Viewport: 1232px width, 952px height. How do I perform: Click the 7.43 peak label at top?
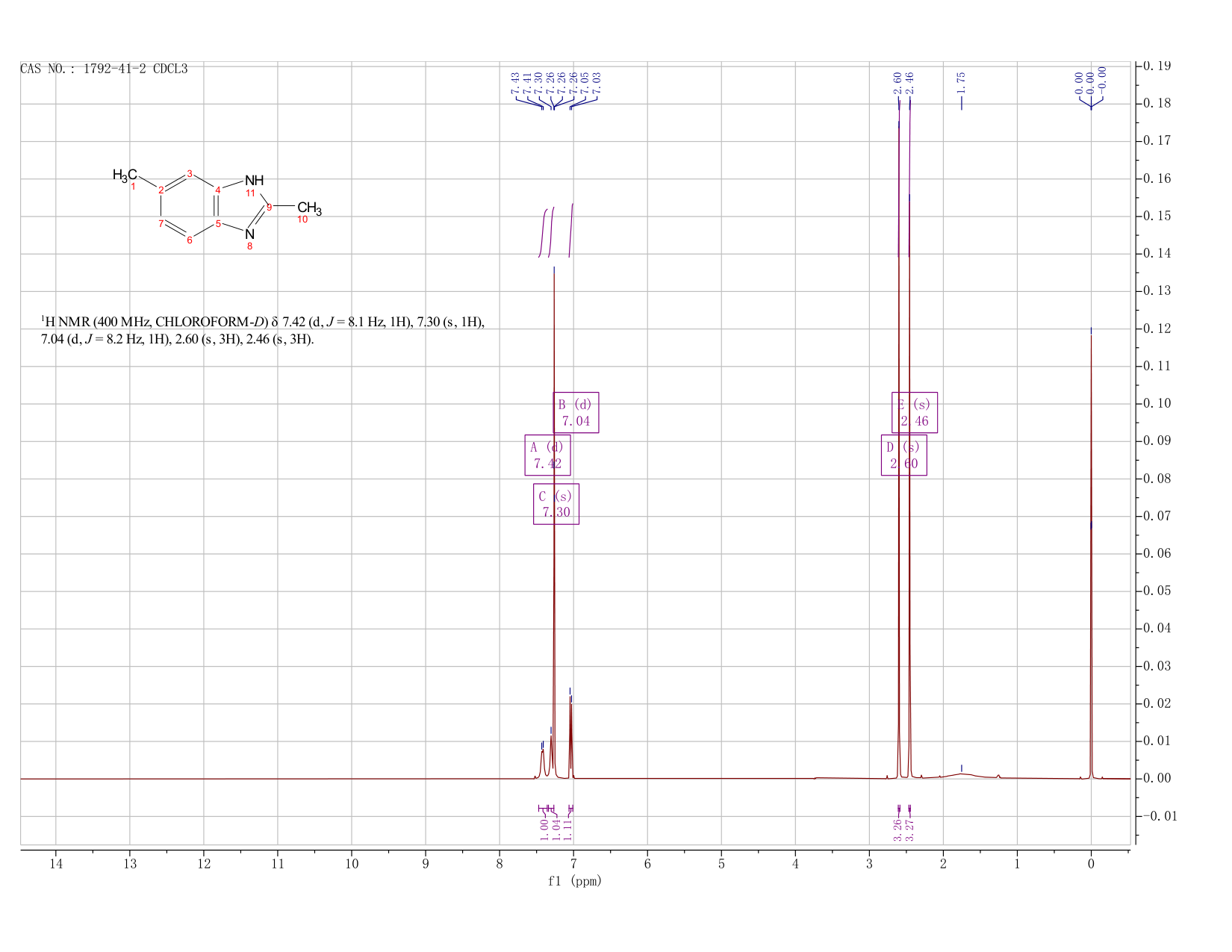[515, 83]
